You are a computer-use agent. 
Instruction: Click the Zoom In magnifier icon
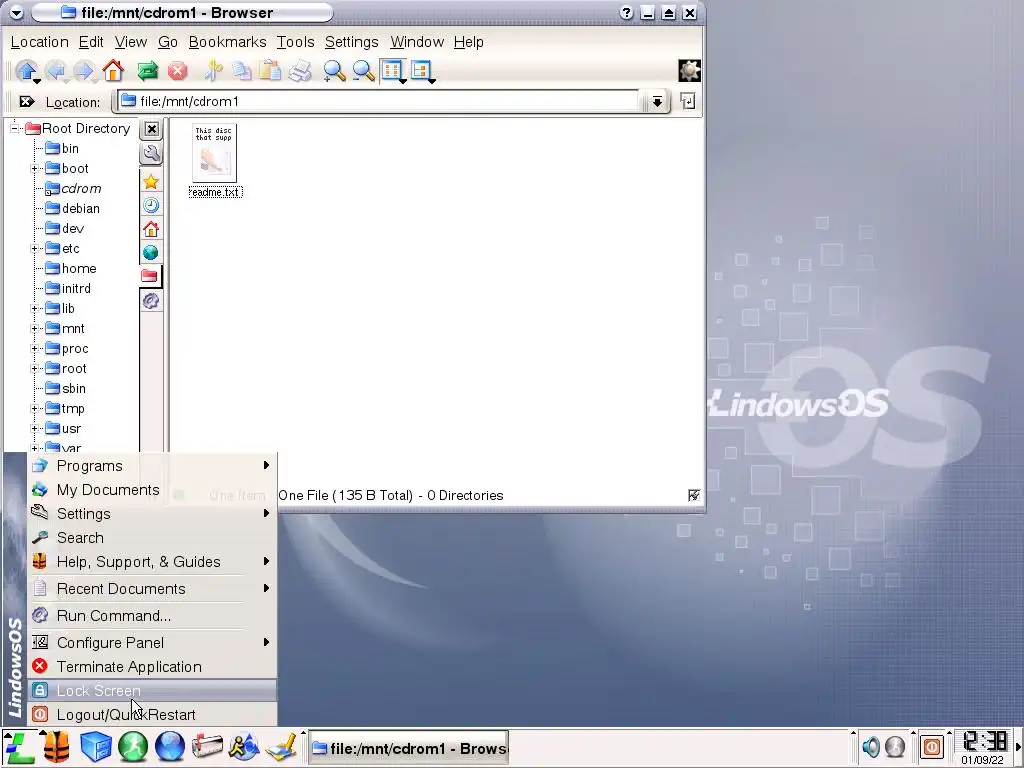pos(334,71)
